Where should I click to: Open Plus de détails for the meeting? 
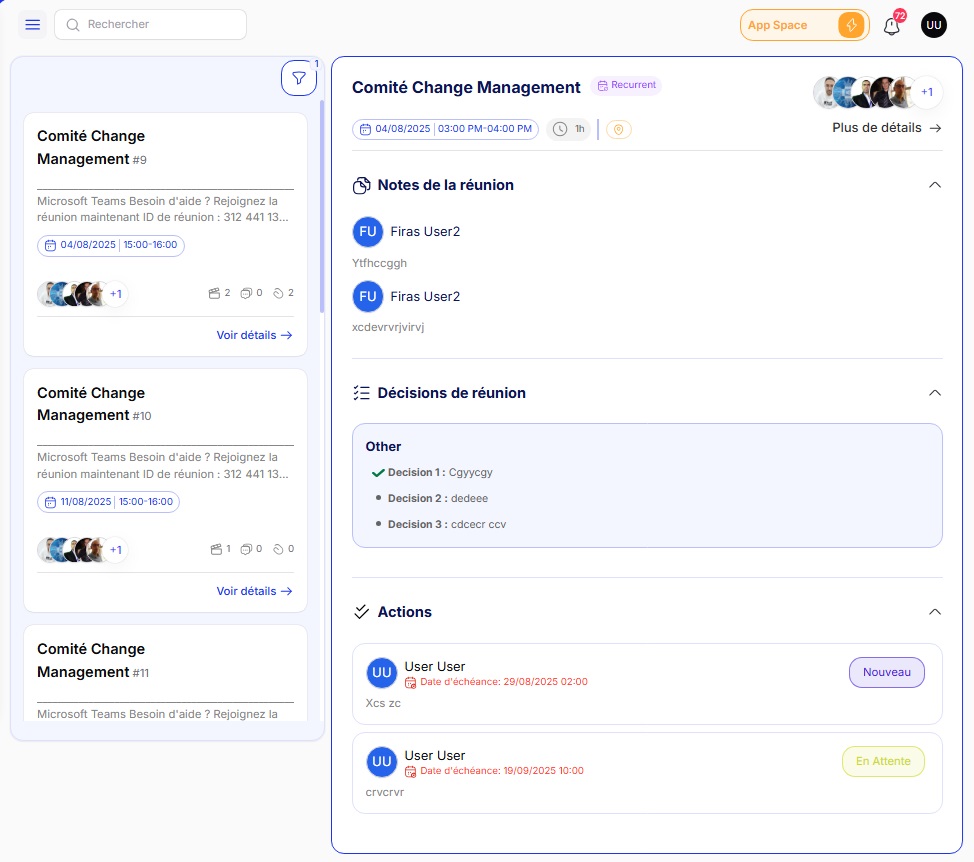885,127
